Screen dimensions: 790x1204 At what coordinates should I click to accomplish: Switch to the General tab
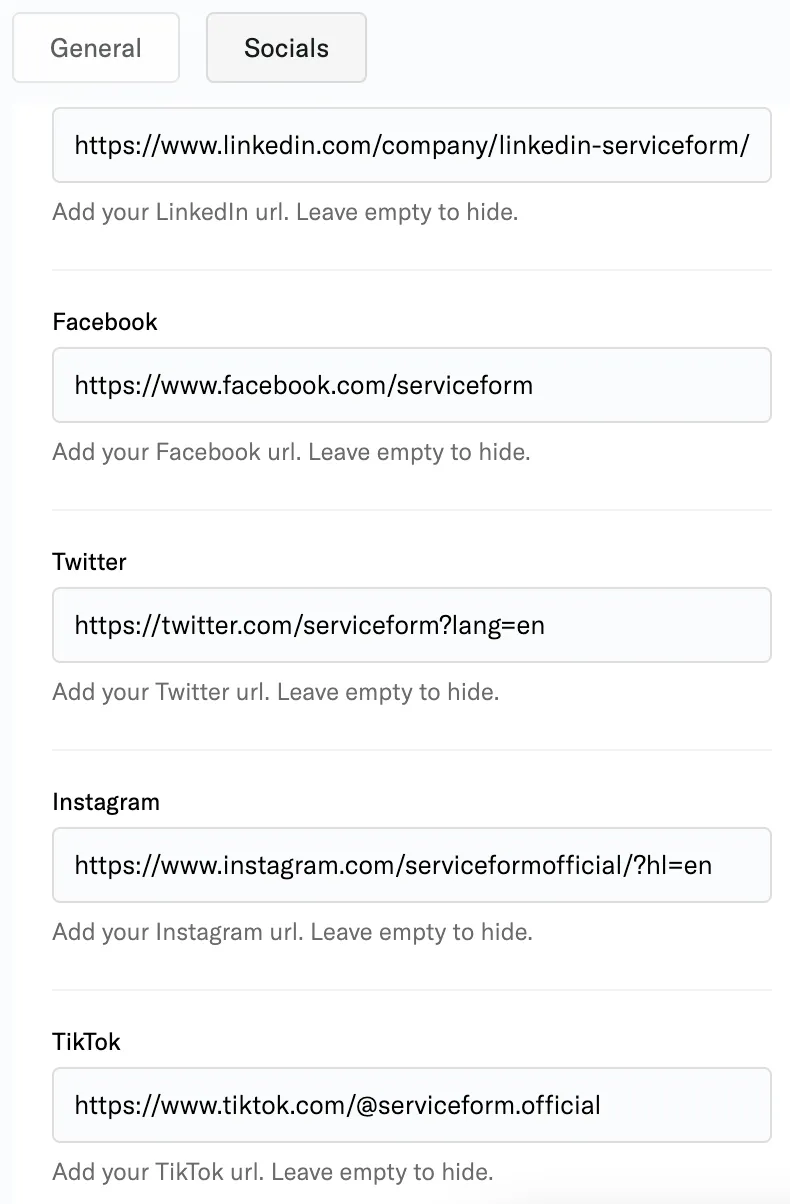[96, 47]
